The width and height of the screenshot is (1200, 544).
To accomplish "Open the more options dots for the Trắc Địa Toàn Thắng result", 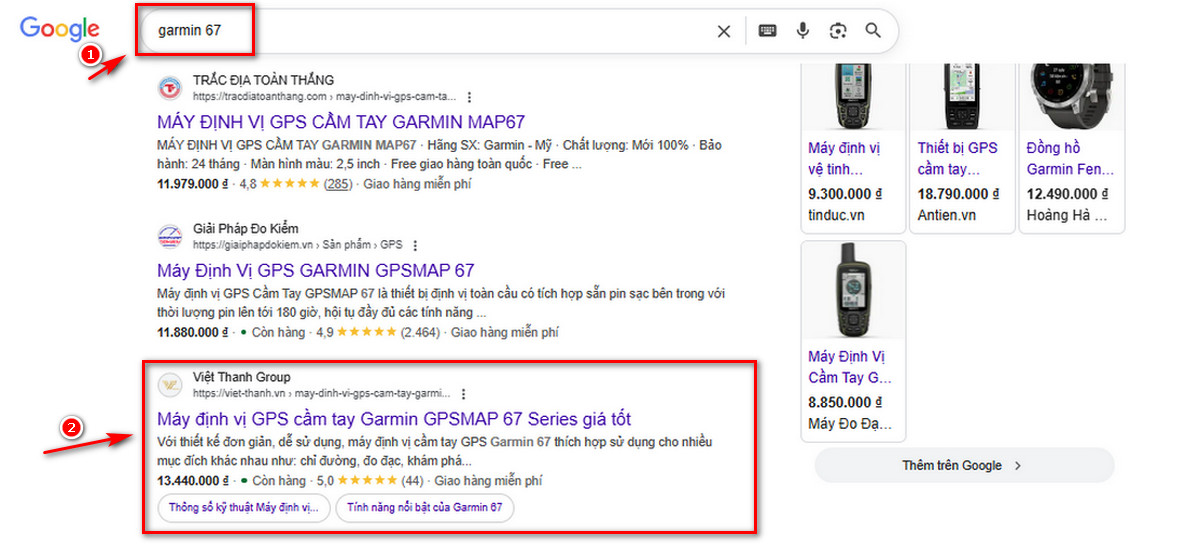I will [x=469, y=97].
